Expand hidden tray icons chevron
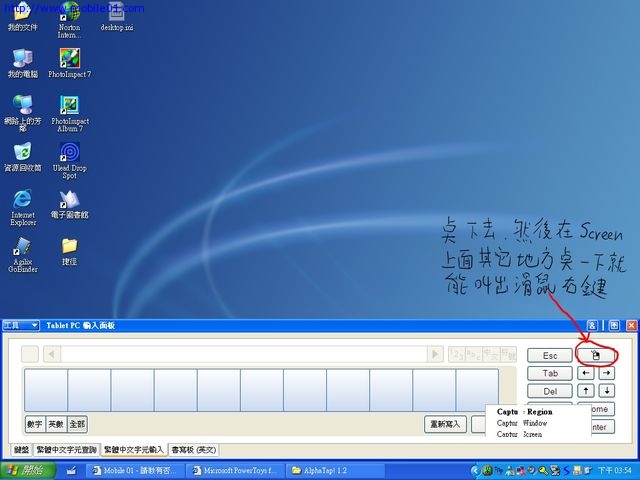Image resolution: width=640 pixels, height=480 pixels. (x=475, y=471)
